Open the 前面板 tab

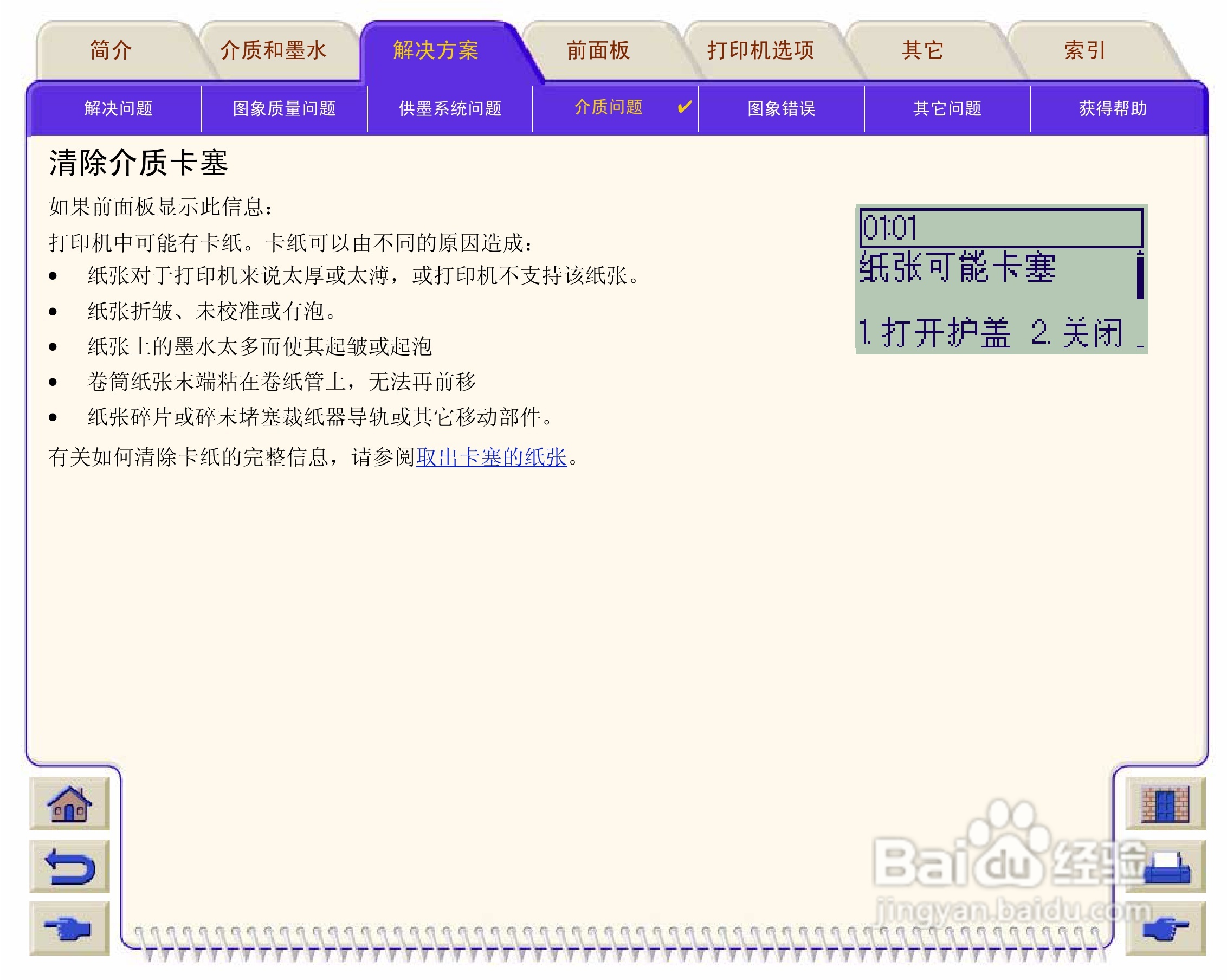click(x=598, y=50)
